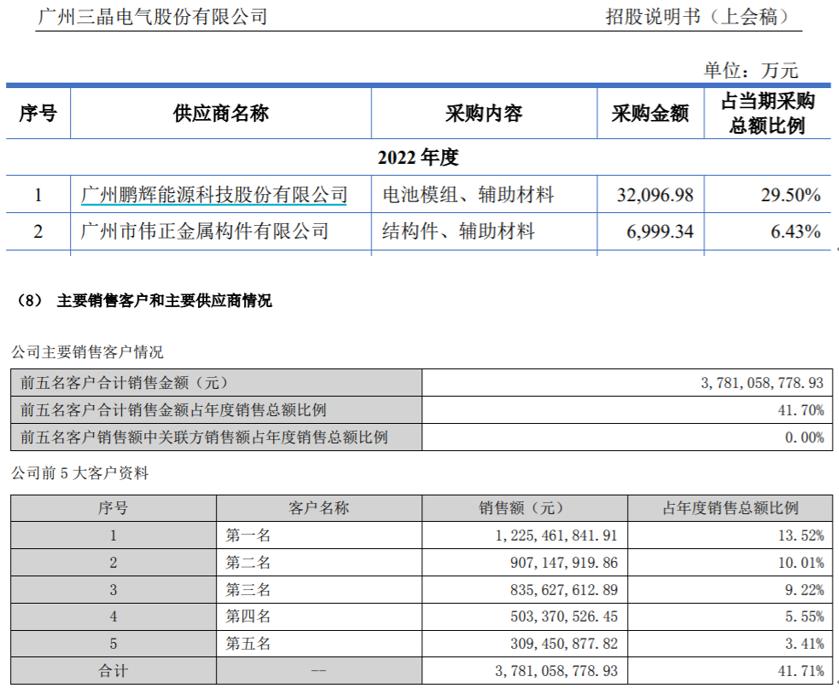Select the 41.70% sales ratio value

[803, 410]
